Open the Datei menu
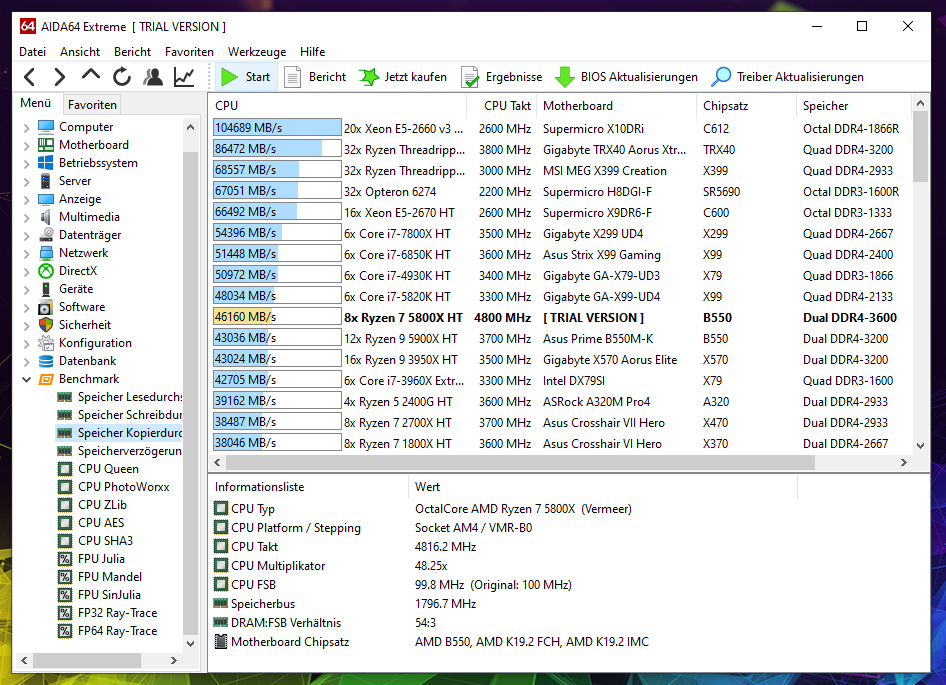The image size is (946, 685). click(x=33, y=52)
